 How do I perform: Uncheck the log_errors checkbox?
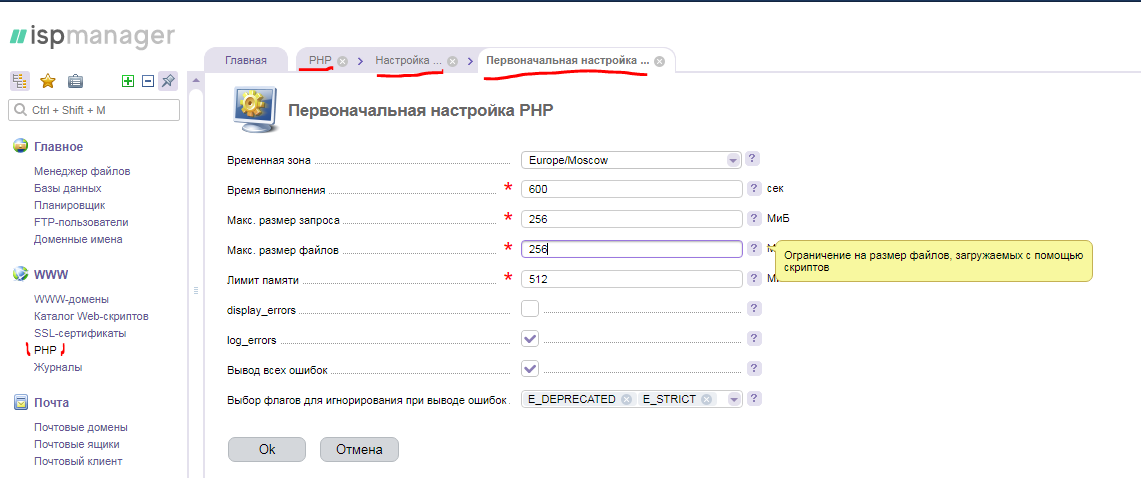[x=530, y=339]
